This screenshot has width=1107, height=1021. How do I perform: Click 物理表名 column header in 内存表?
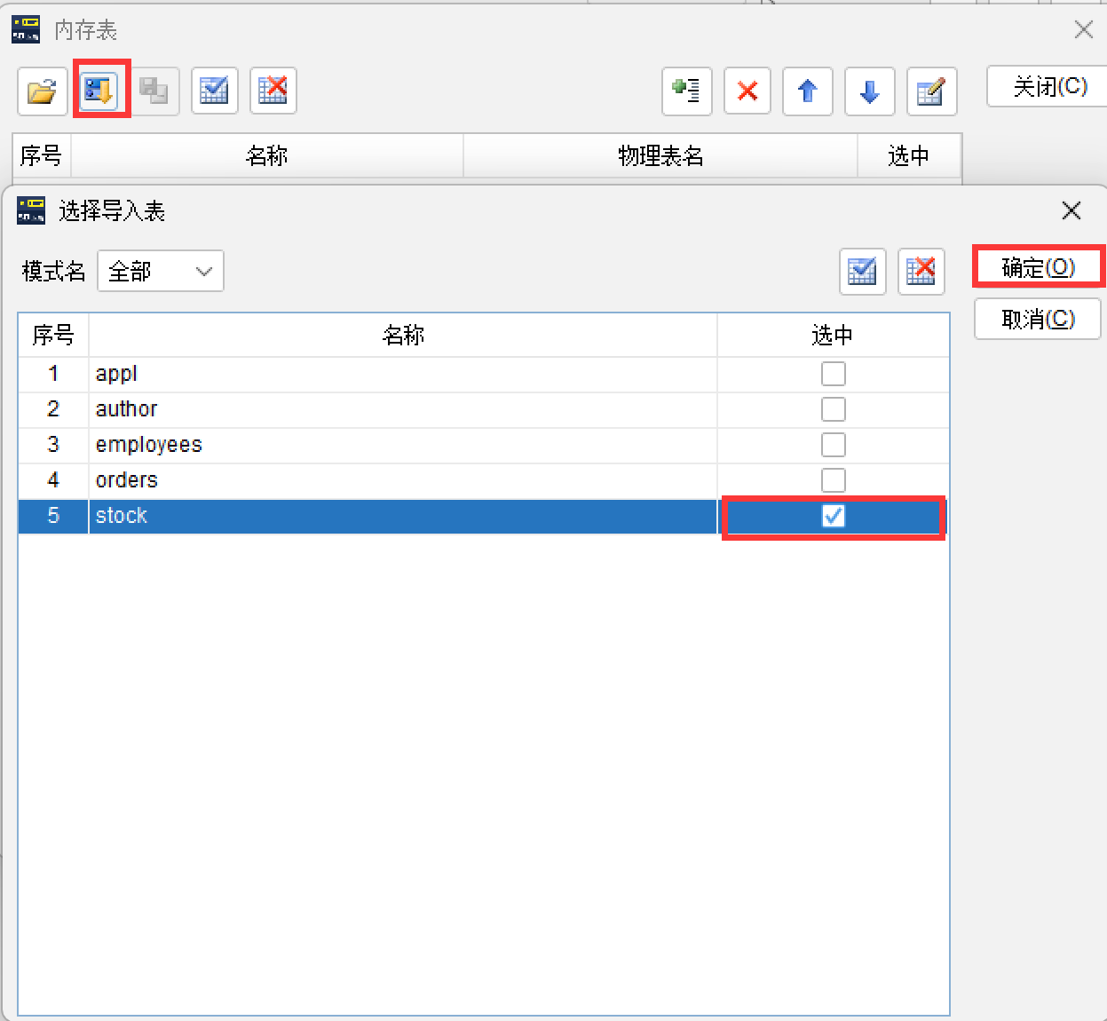(x=660, y=155)
